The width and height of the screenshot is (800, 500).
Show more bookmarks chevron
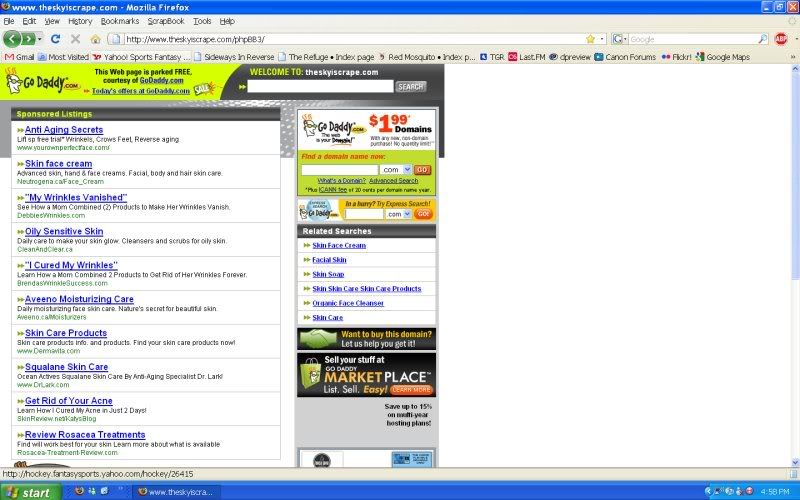tap(793, 57)
